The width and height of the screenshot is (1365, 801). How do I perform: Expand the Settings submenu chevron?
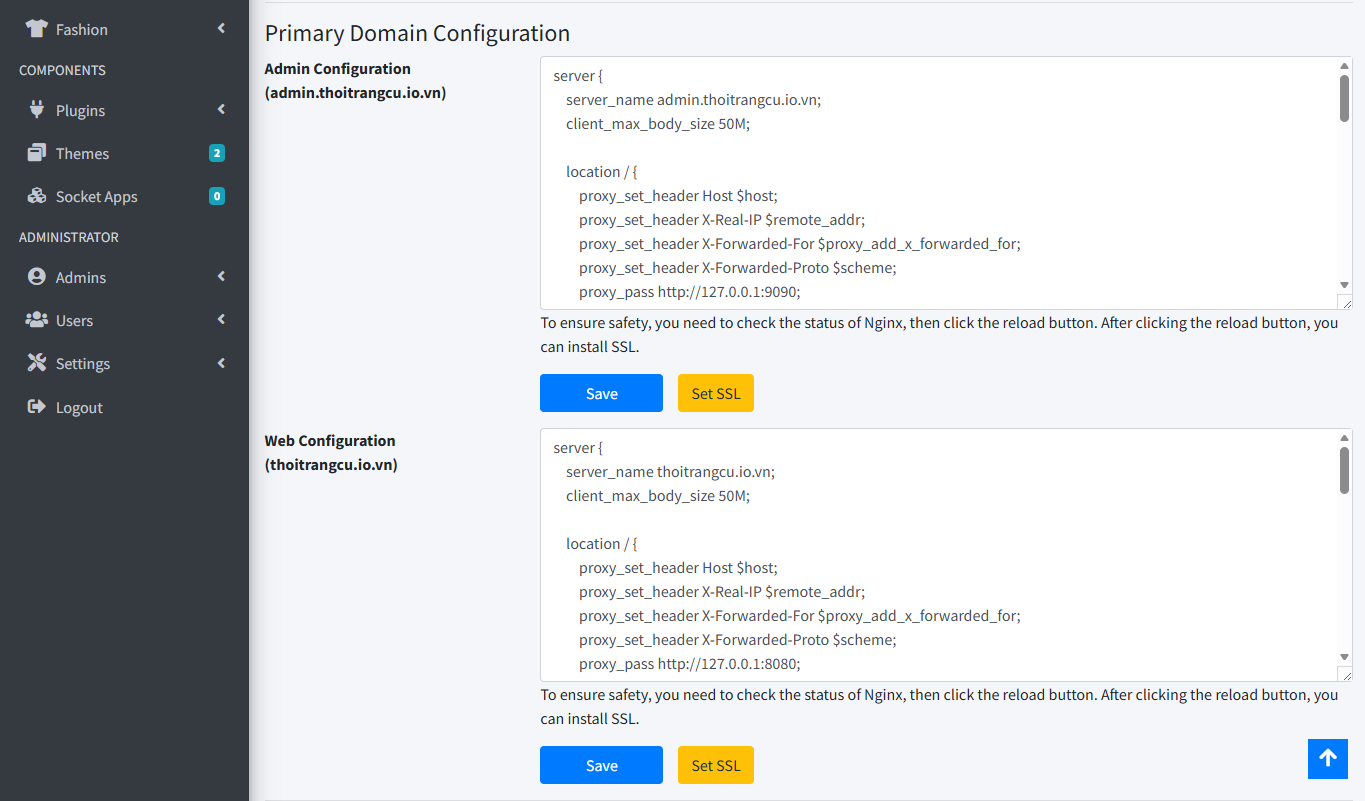point(221,363)
